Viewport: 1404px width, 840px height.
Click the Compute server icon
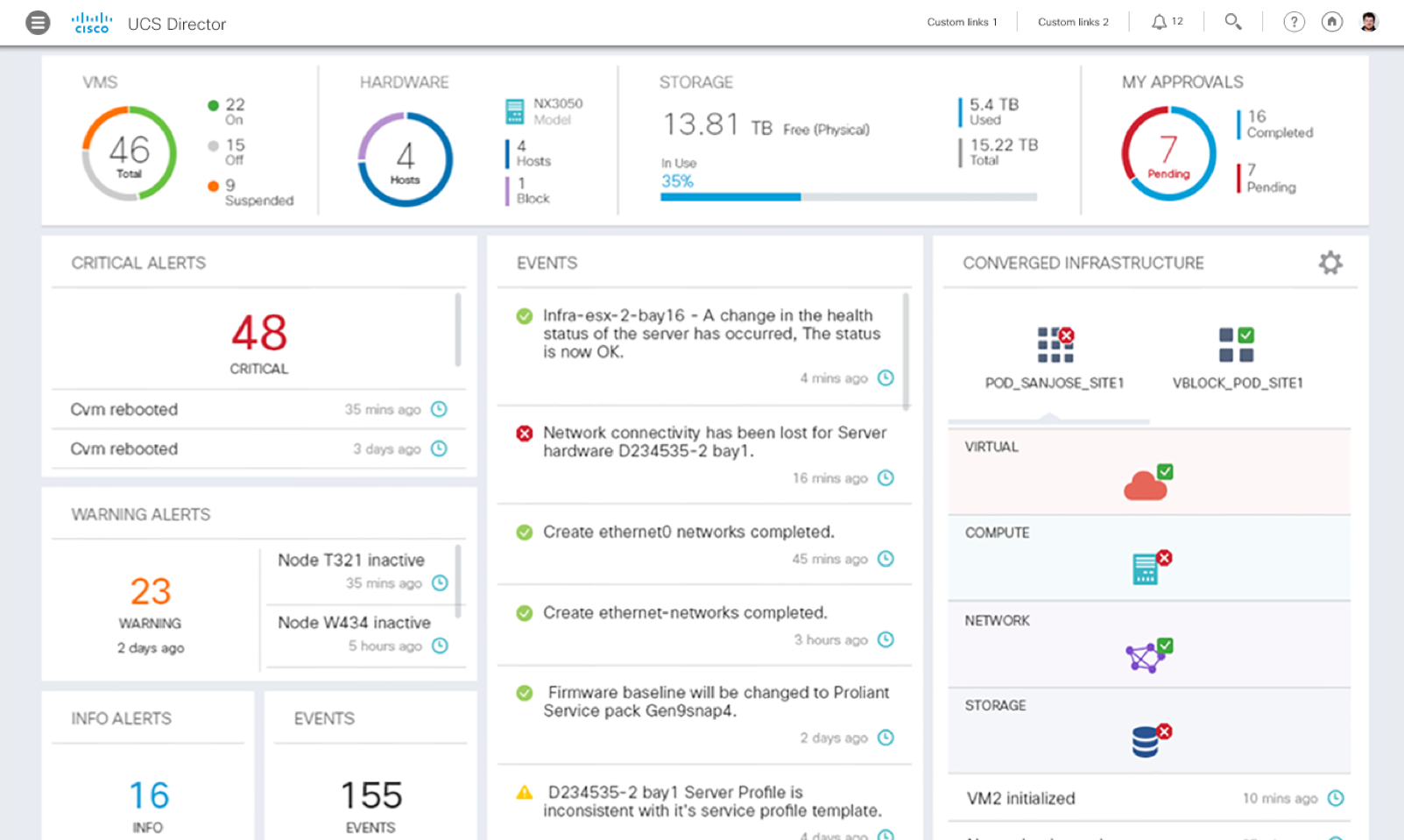[1151, 568]
